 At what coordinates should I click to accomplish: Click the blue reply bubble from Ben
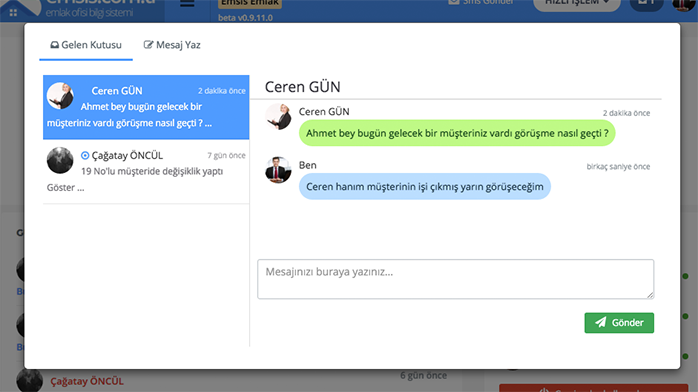click(x=425, y=186)
